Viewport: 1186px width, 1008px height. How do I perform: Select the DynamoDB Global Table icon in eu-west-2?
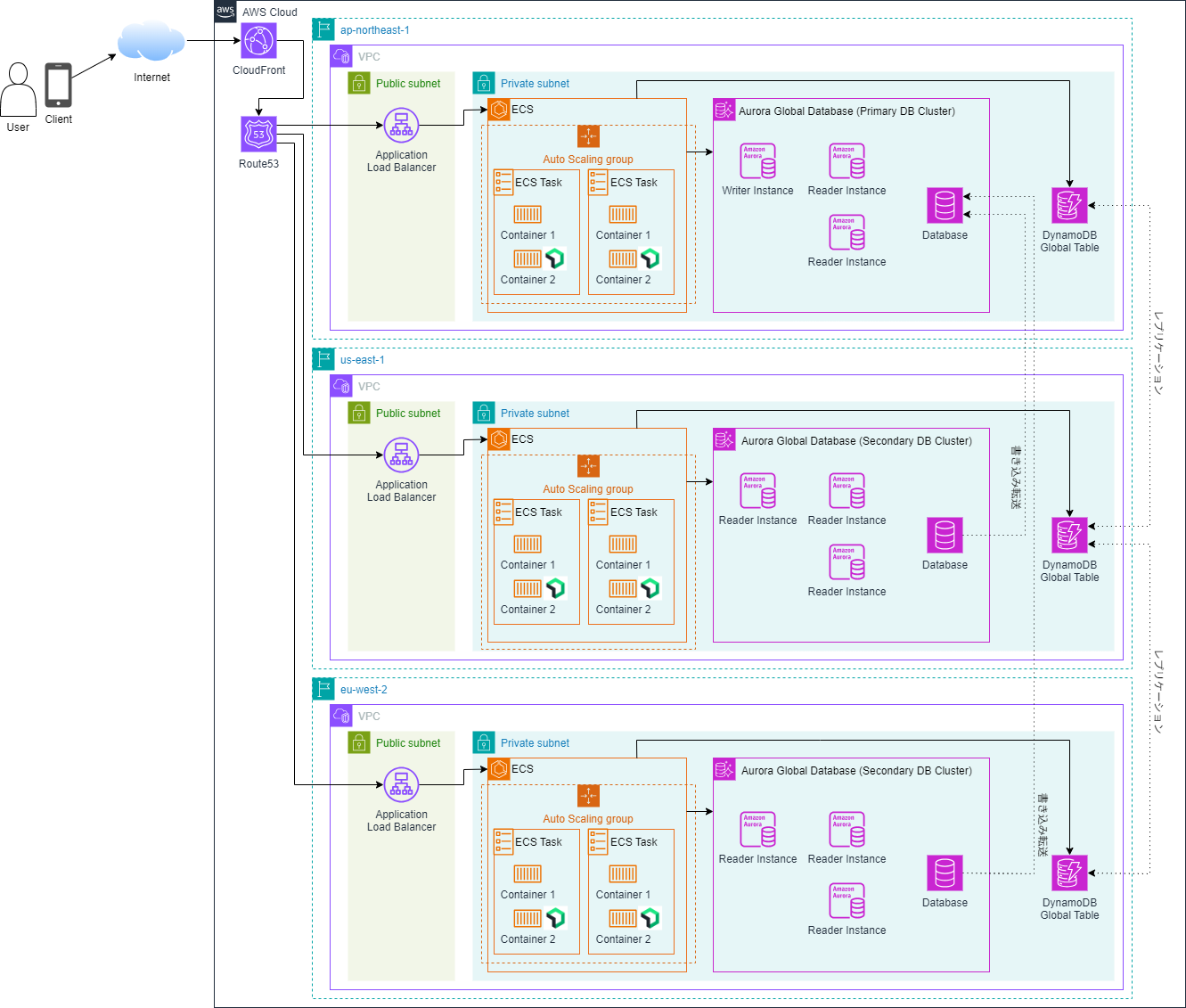coord(1069,873)
